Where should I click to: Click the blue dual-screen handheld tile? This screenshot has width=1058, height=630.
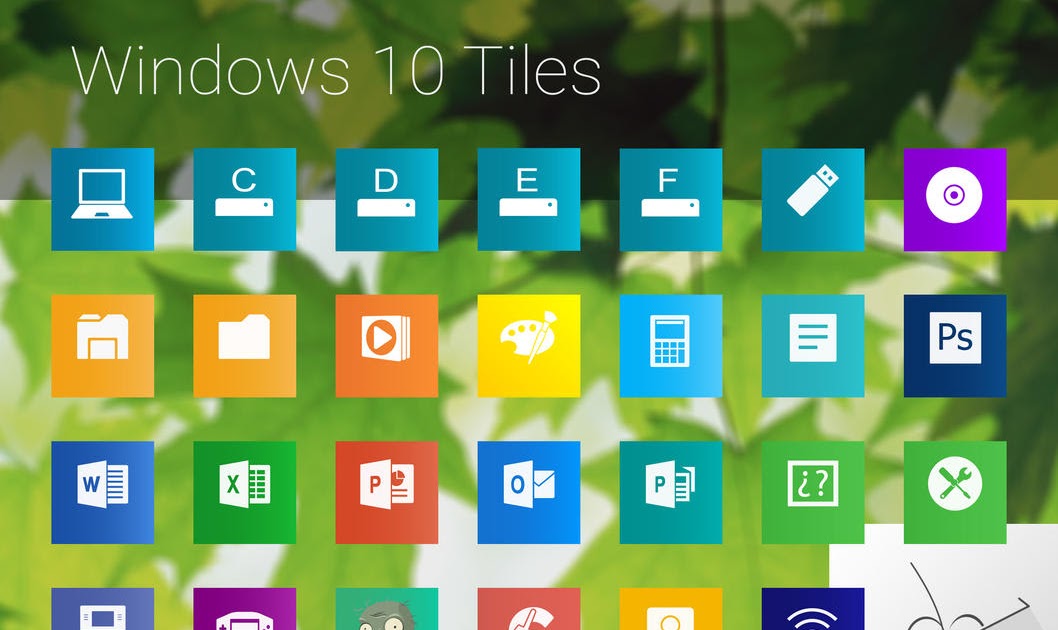click(103, 609)
